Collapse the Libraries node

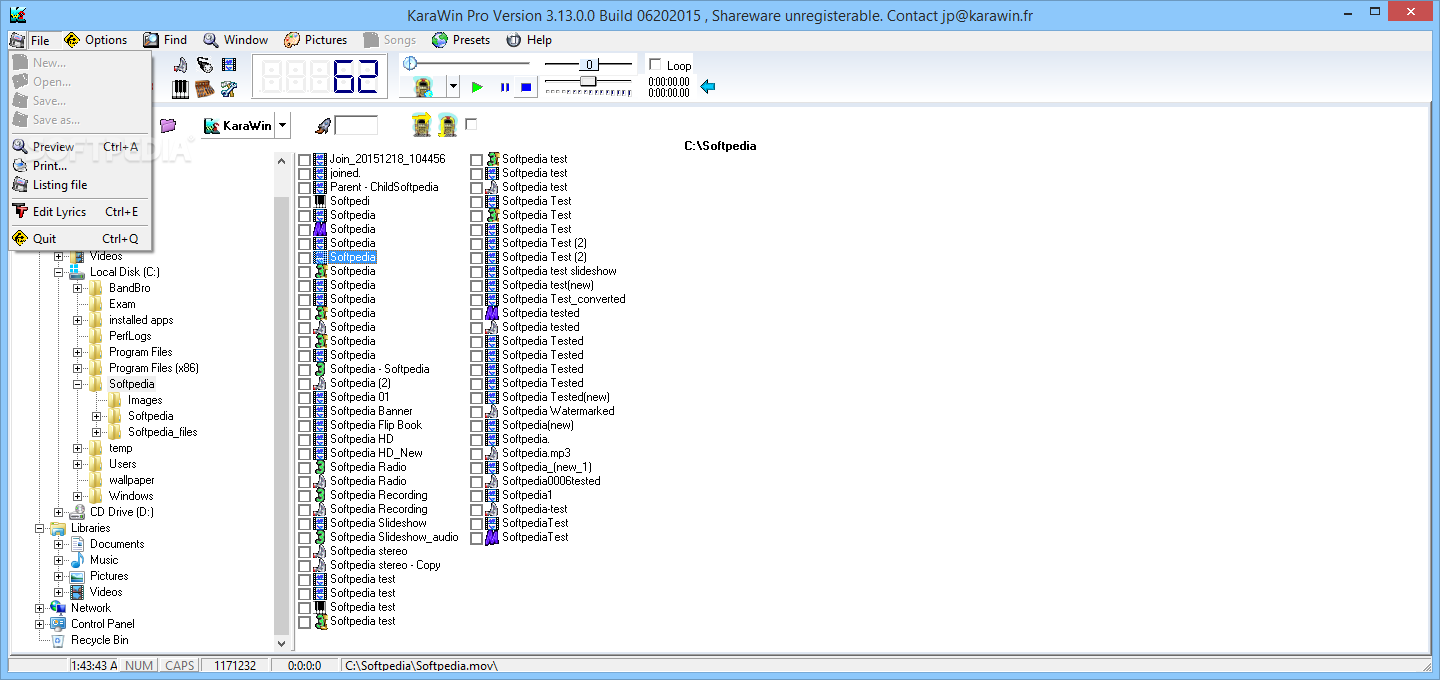click(x=40, y=528)
